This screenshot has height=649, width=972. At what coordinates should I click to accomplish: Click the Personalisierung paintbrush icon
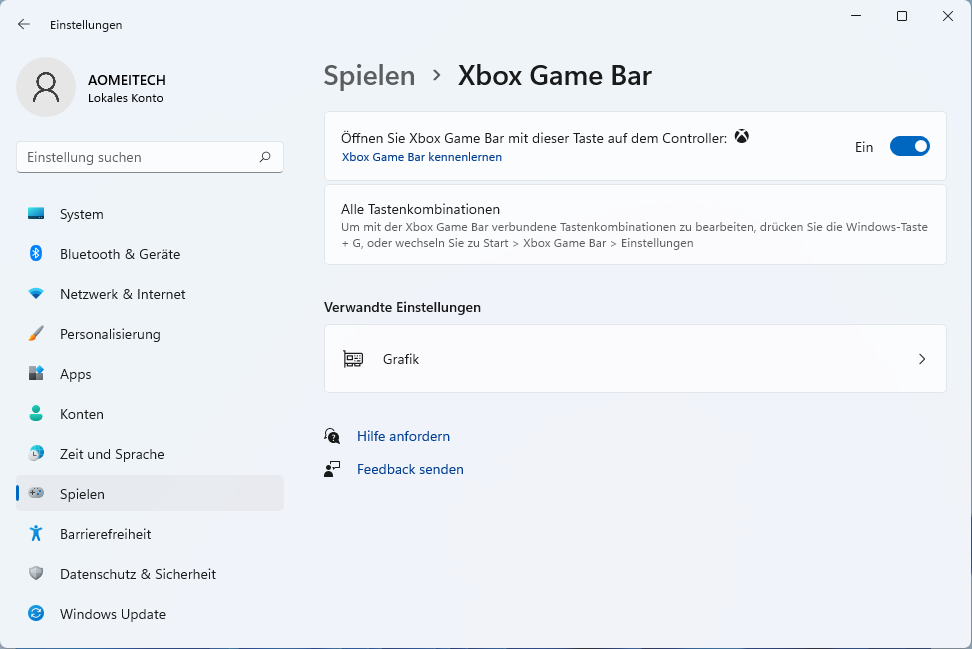pyautogui.click(x=36, y=334)
